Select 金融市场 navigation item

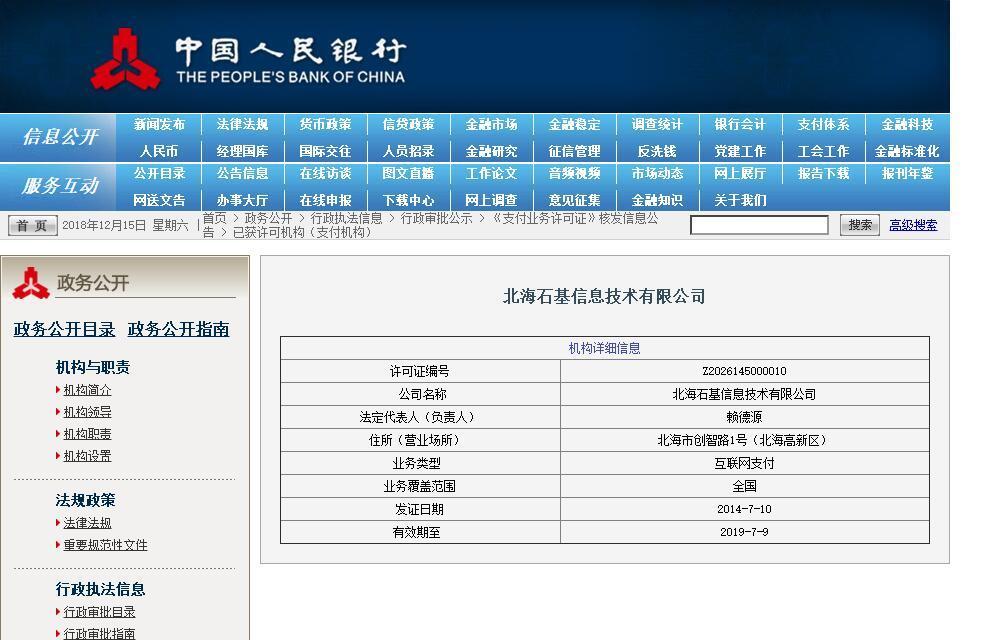pyautogui.click(x=491, y=125)
